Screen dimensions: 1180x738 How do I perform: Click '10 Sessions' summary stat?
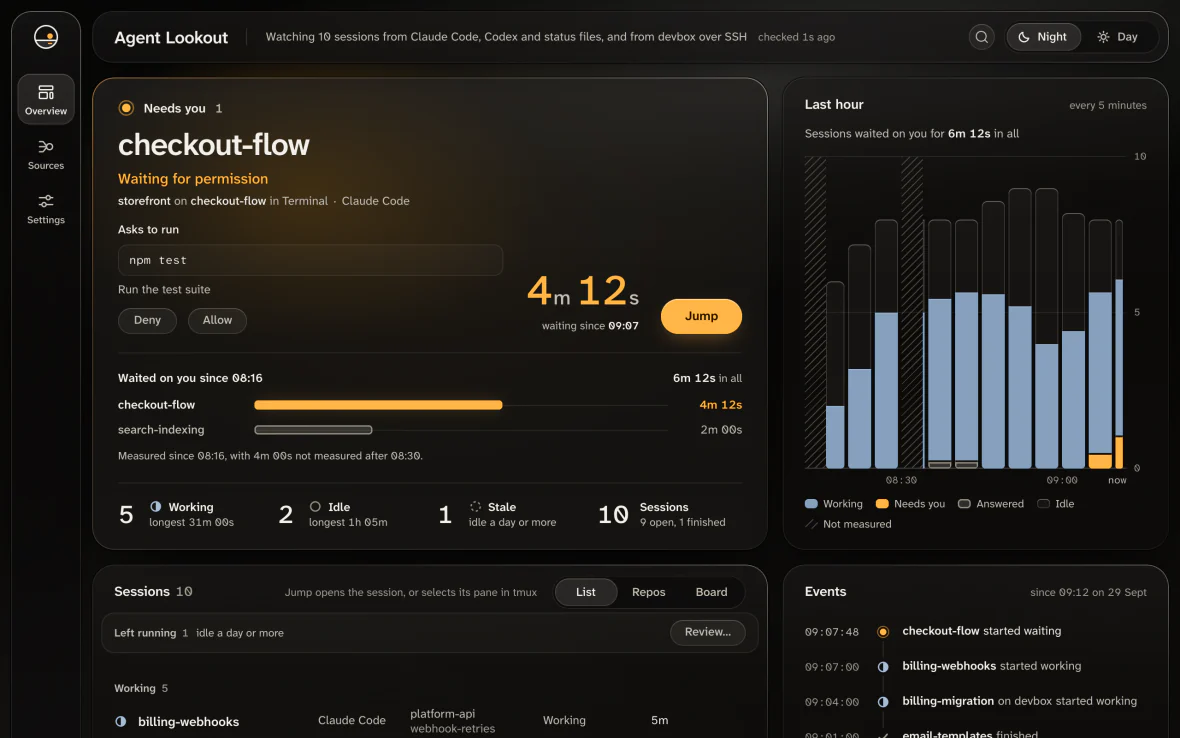pos(662,514)
